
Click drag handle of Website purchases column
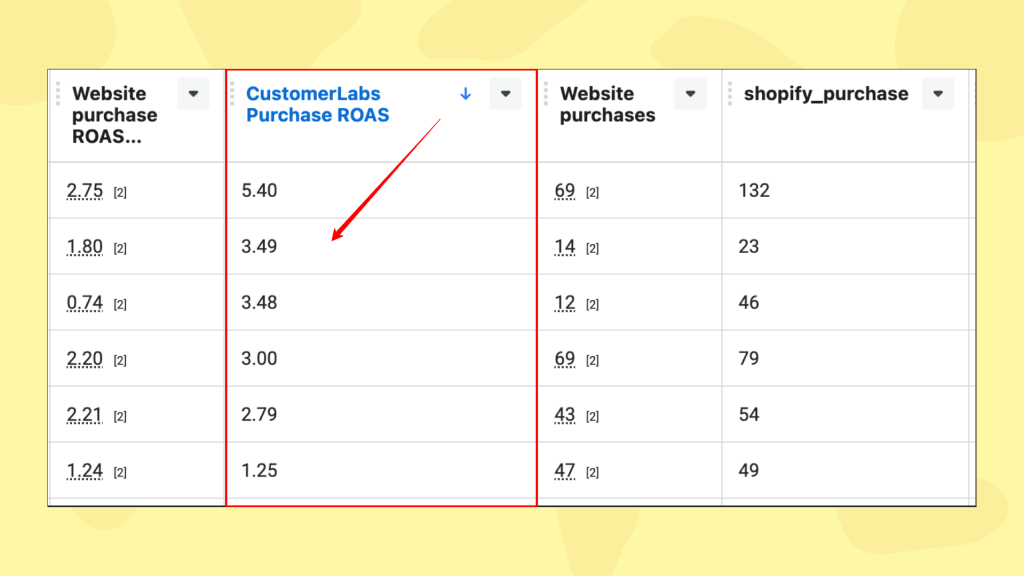pyautogui.click(x=545, y=93)
